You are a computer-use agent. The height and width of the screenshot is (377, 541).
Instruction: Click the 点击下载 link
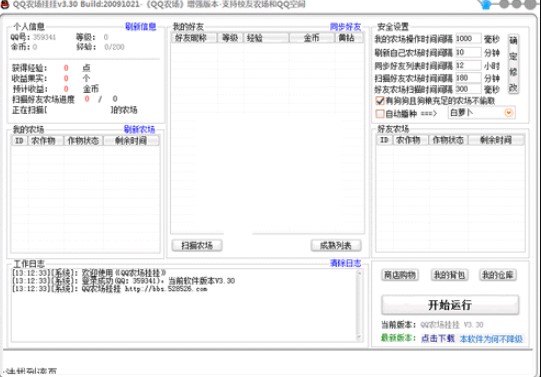pos(438,338)
